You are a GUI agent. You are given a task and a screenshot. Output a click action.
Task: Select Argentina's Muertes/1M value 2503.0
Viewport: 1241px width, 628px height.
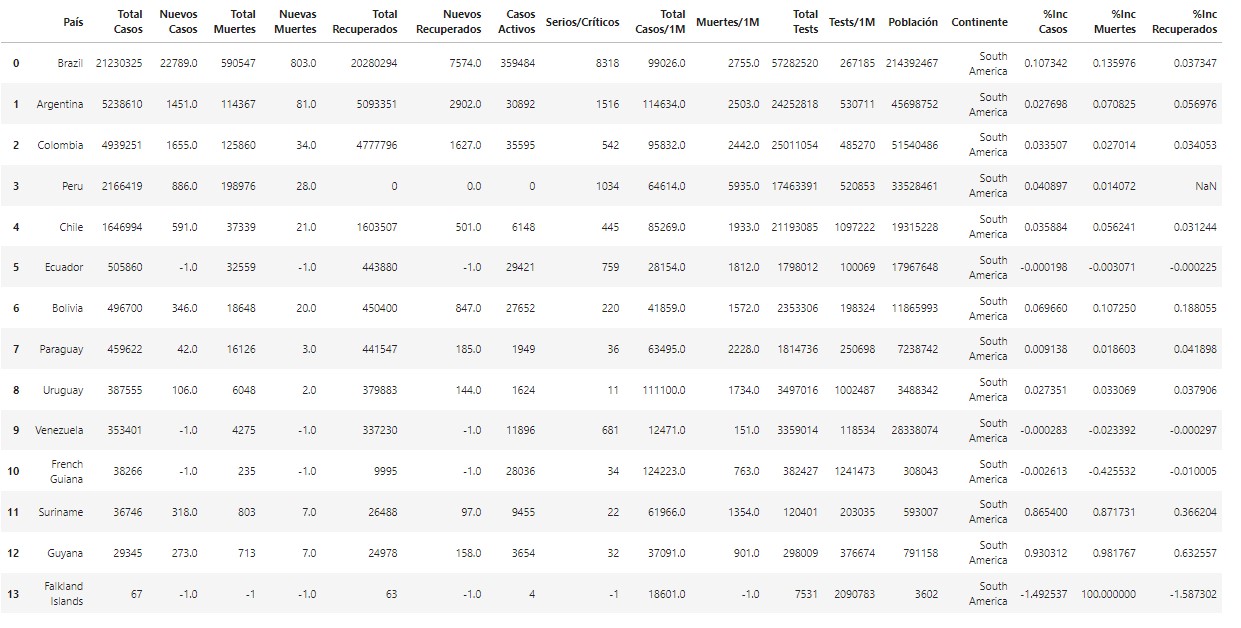744,104
